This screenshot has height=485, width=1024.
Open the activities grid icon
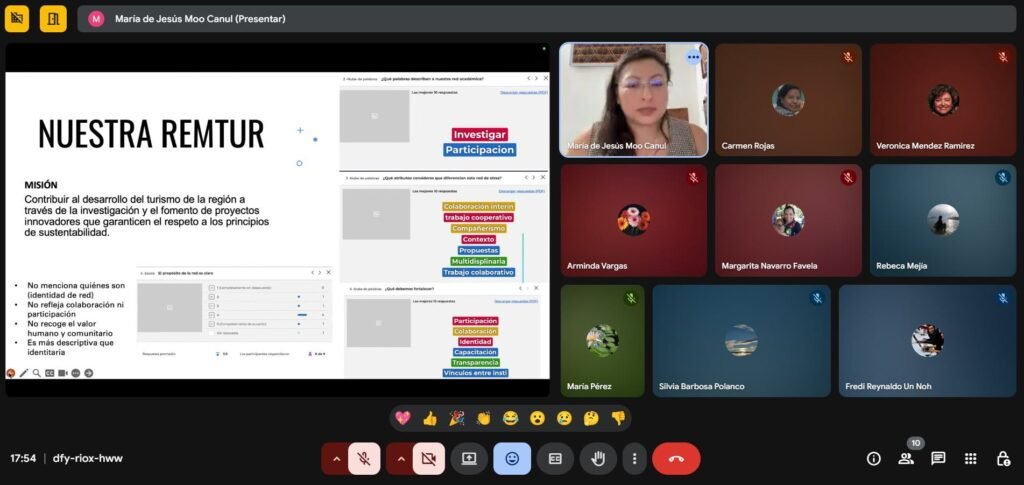(971, 459)
